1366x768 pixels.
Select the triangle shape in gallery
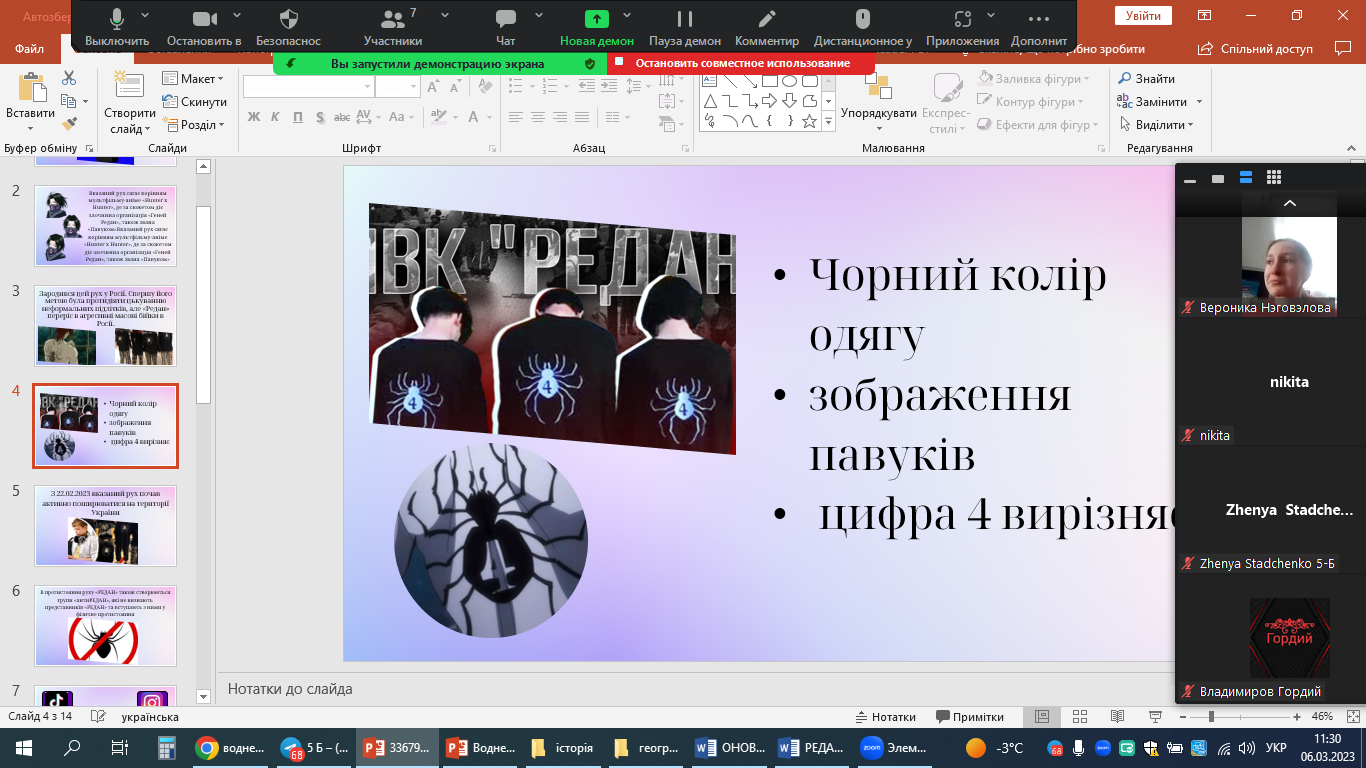(x=709, y=101)
